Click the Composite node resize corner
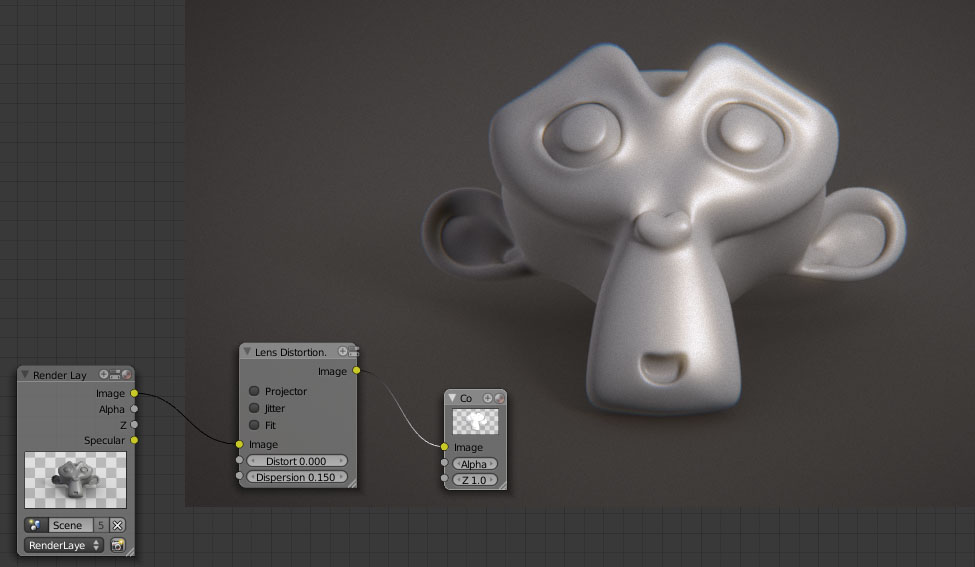Image resolution: width=975 pixels, height=567 pixels. (502, 486)
